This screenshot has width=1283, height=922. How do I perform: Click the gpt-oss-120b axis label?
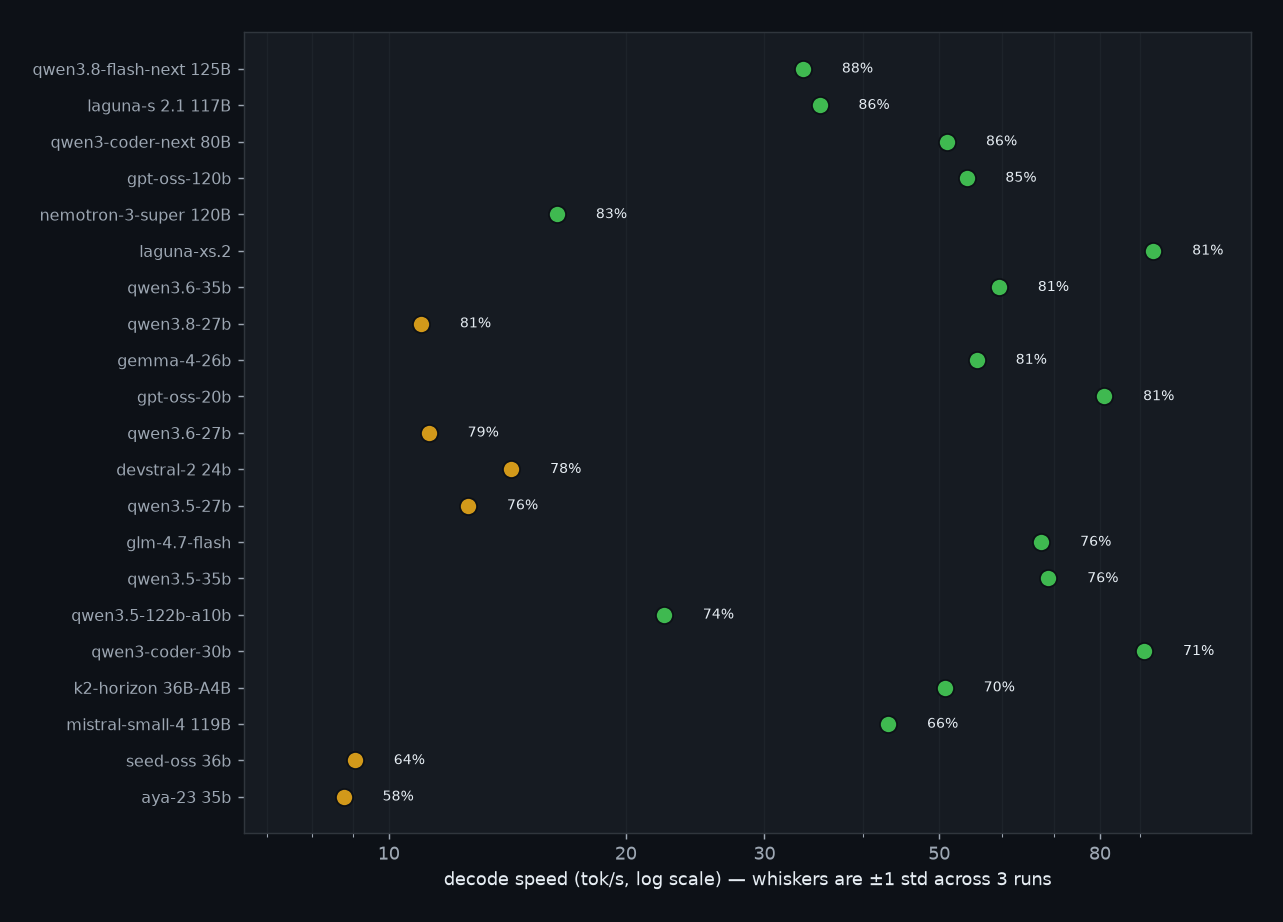(x=179, y=179)
